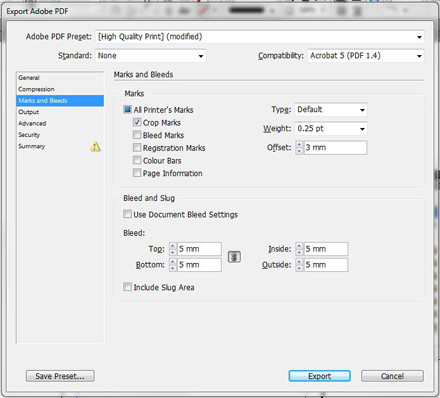Uncheck the Crop Marks checkbox

(x=137, y=122)
